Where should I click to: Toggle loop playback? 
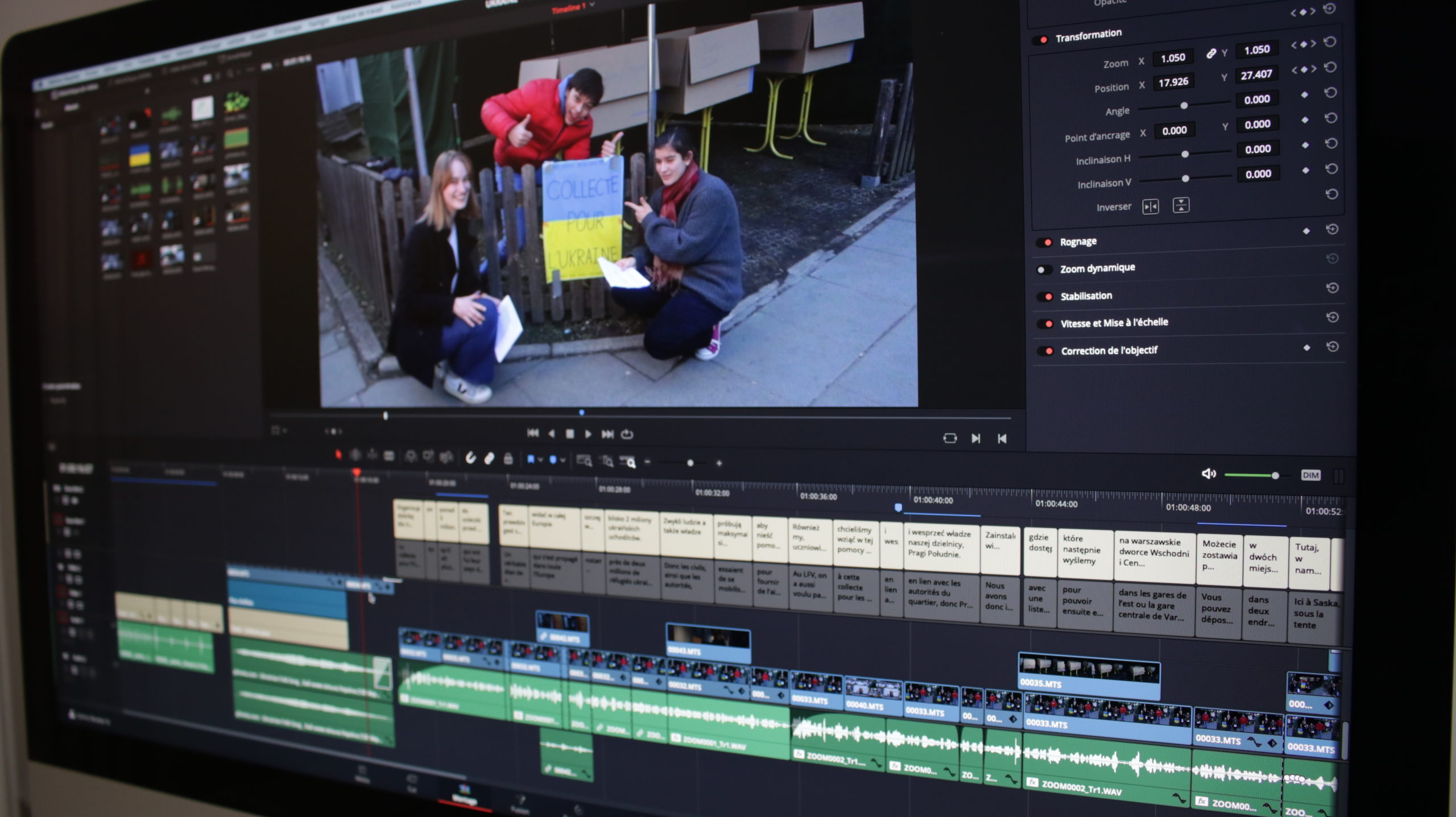(x=627, y=434)
